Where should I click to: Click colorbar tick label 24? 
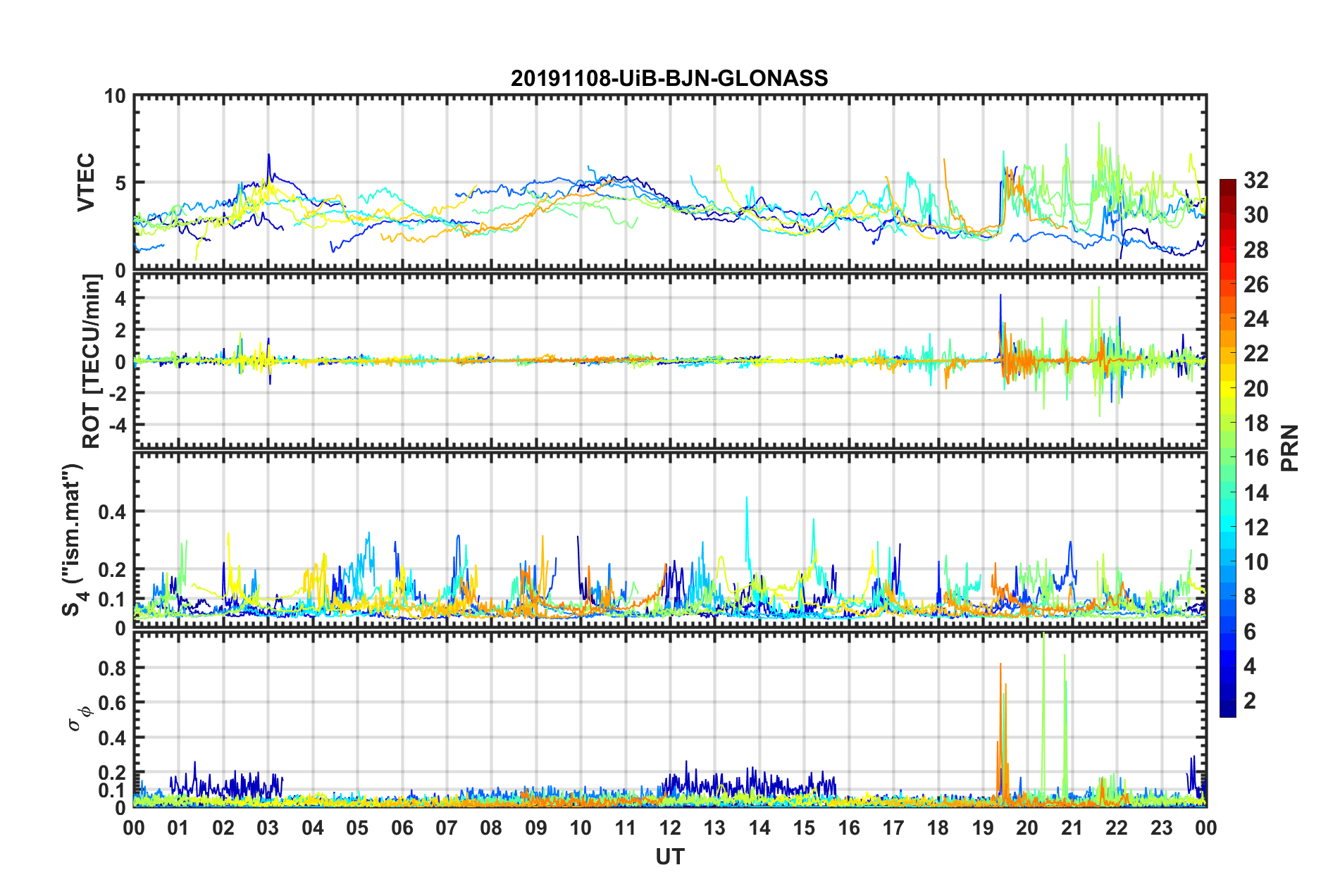pyautogui.click(x=1255, y=319)
